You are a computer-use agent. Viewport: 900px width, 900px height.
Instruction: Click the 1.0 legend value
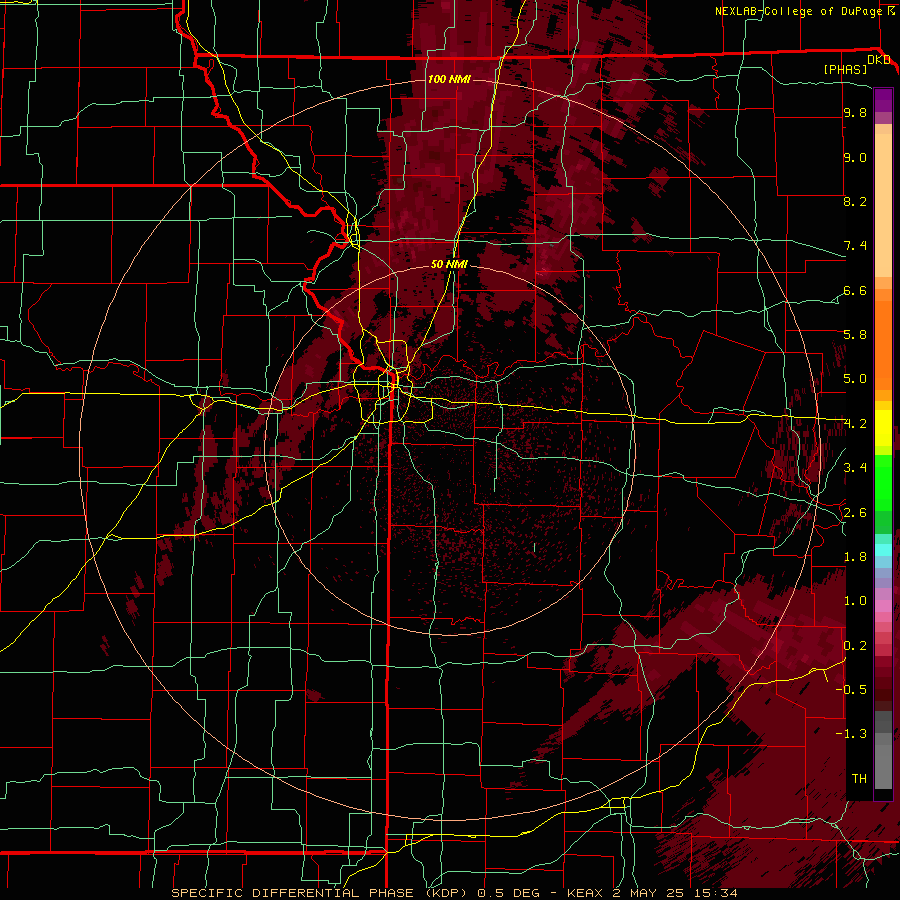(x=855, y=601)
